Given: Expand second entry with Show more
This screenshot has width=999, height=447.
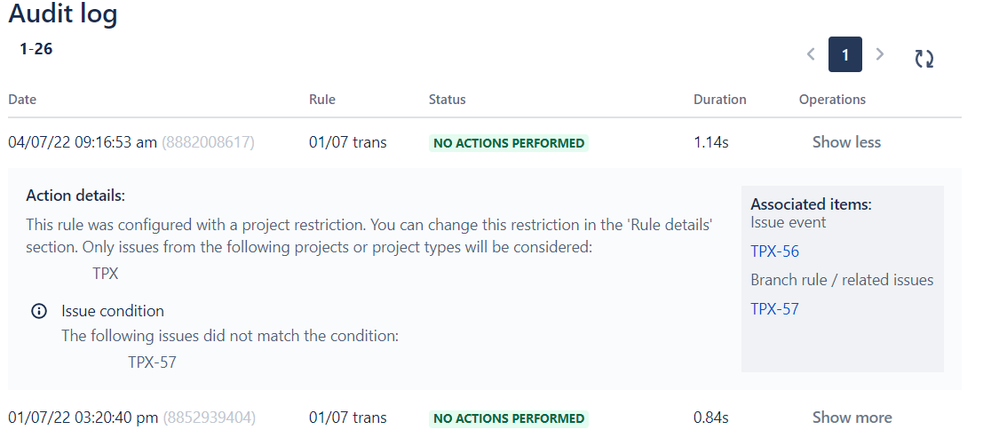Looking at the screenshot, I should tap(852, 417).
